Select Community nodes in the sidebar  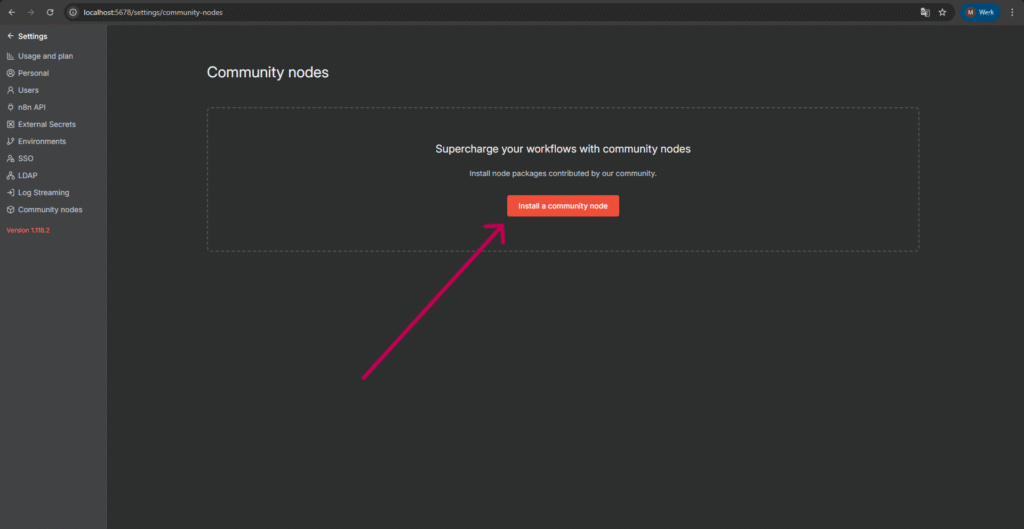(x=50, y=209)
